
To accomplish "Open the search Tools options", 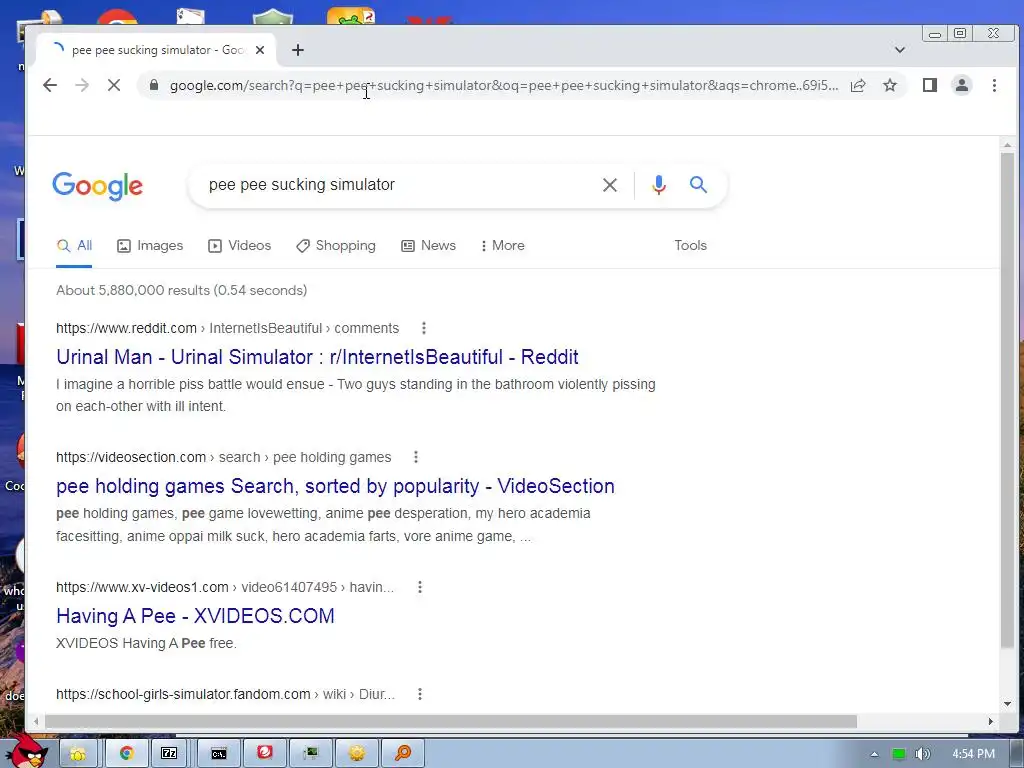I will tap(690, 246).
